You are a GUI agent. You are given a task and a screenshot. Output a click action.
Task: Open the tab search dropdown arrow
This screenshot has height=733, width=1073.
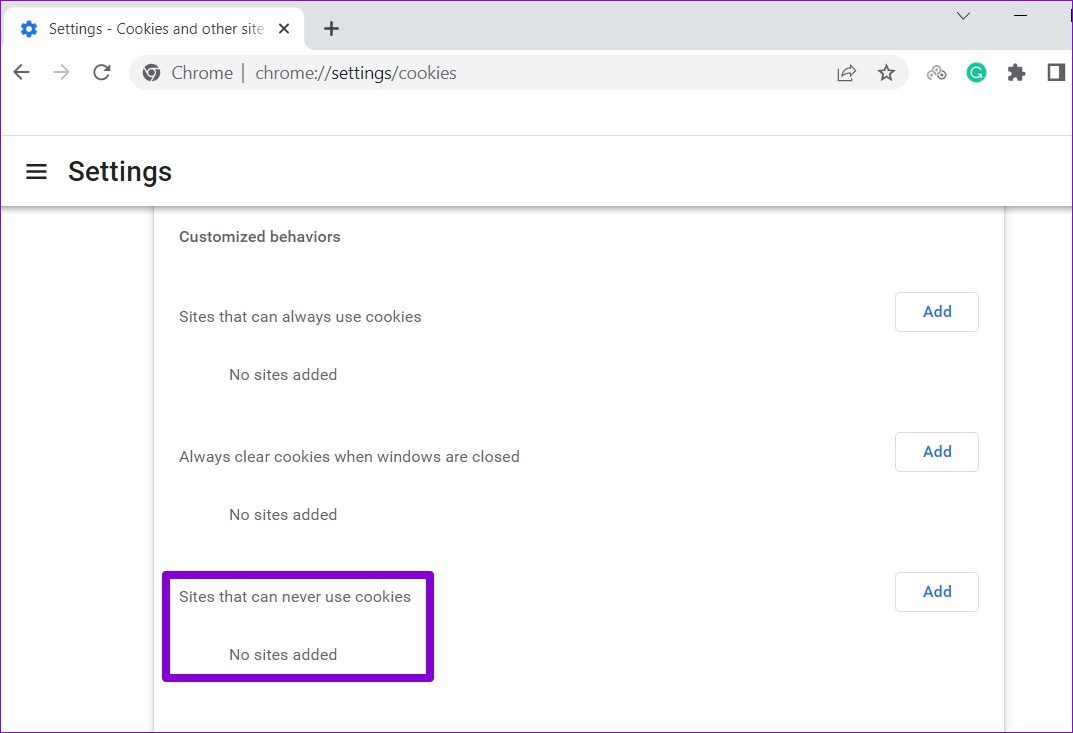click(964, 16)
